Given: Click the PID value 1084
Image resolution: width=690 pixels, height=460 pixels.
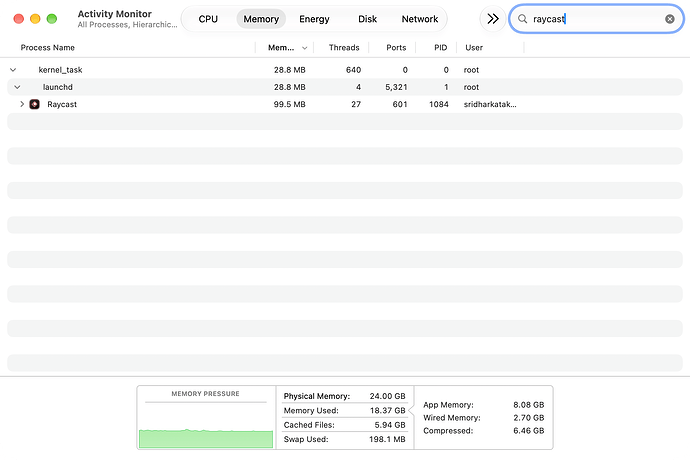Looking at the screenshot, I should 439,104.
